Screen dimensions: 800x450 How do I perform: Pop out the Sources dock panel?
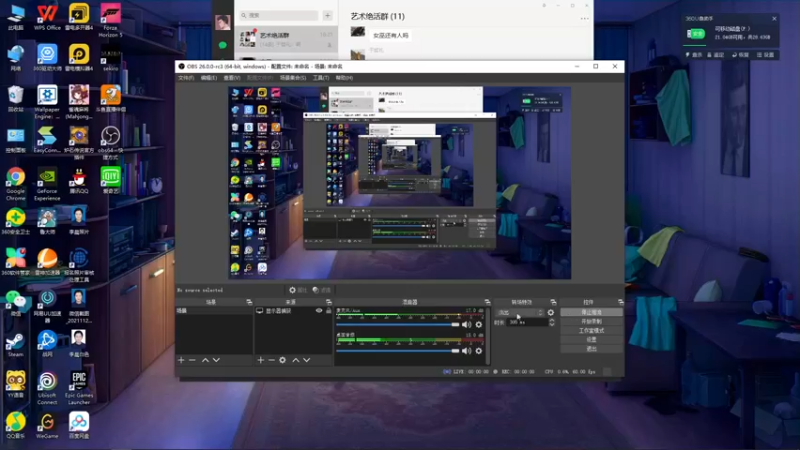329,302
